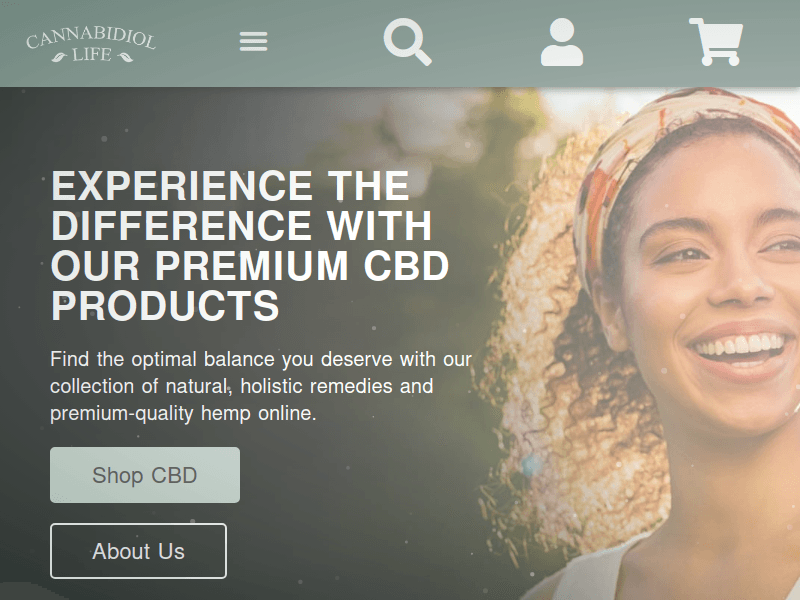Screen dimensions: 800x600
Task: Click the OUR PREMIUM CBD headline line
Action: pyautogui.click(x=251, y=265)
